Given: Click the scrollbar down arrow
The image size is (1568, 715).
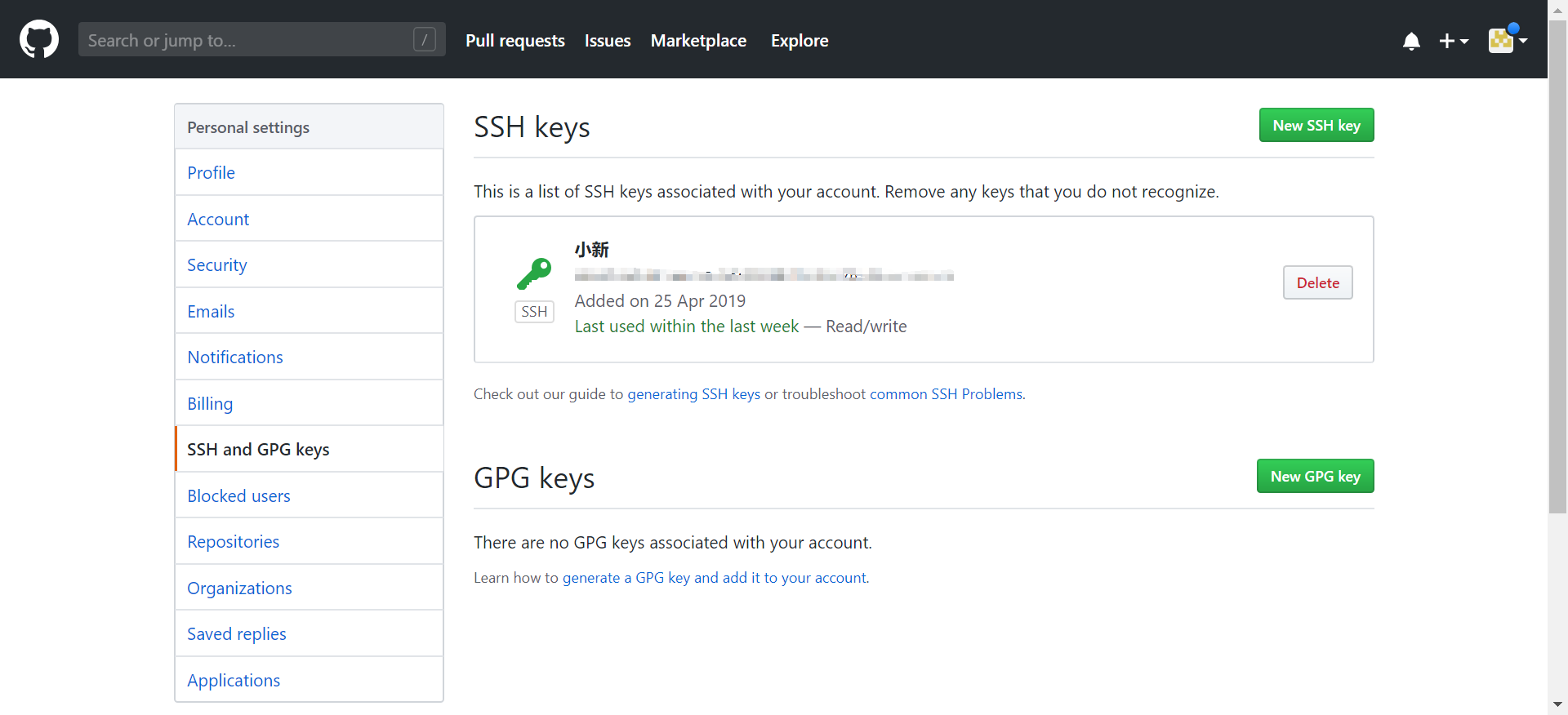Looking at the screenshot, I should tap(1557, 704).
